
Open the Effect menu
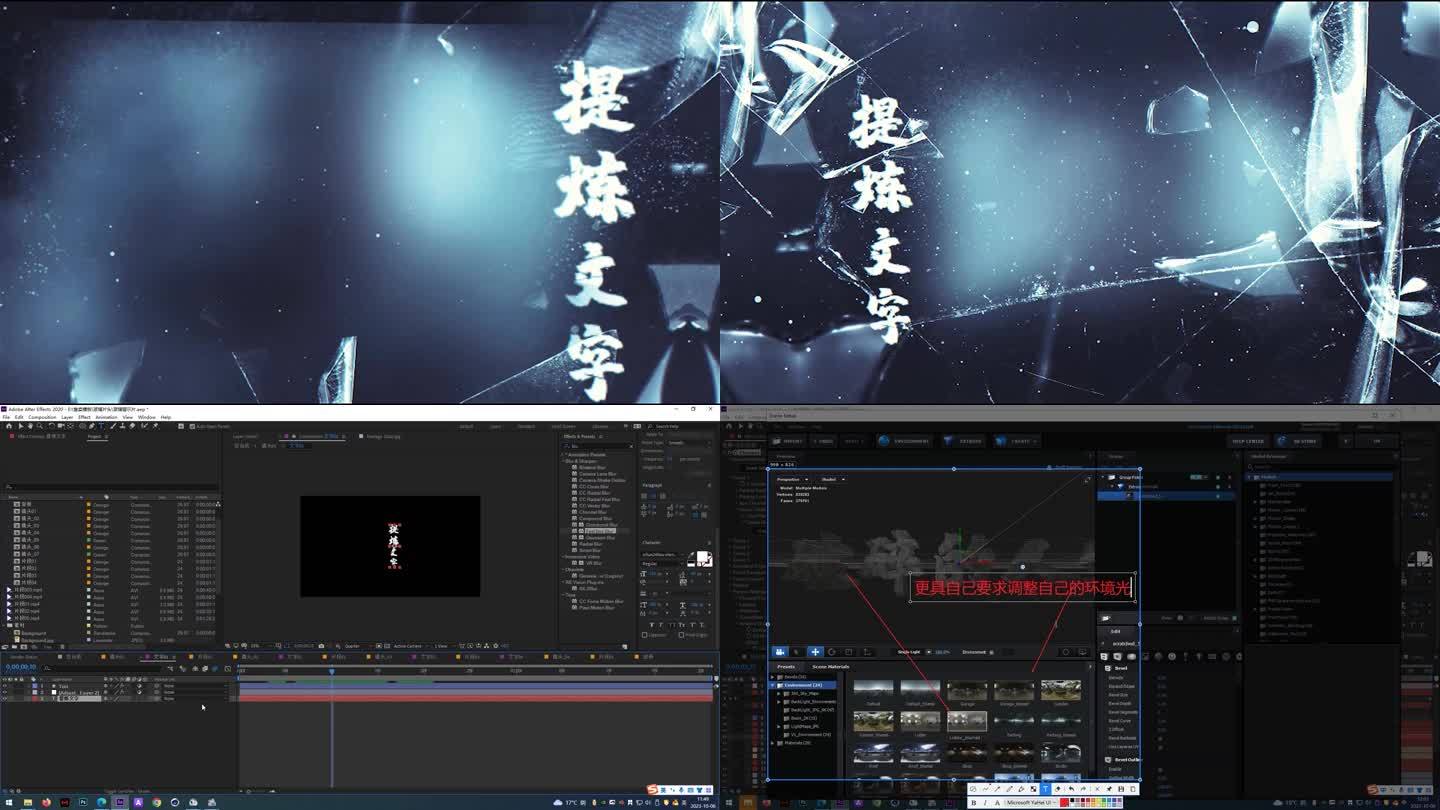tap(84, 417)
